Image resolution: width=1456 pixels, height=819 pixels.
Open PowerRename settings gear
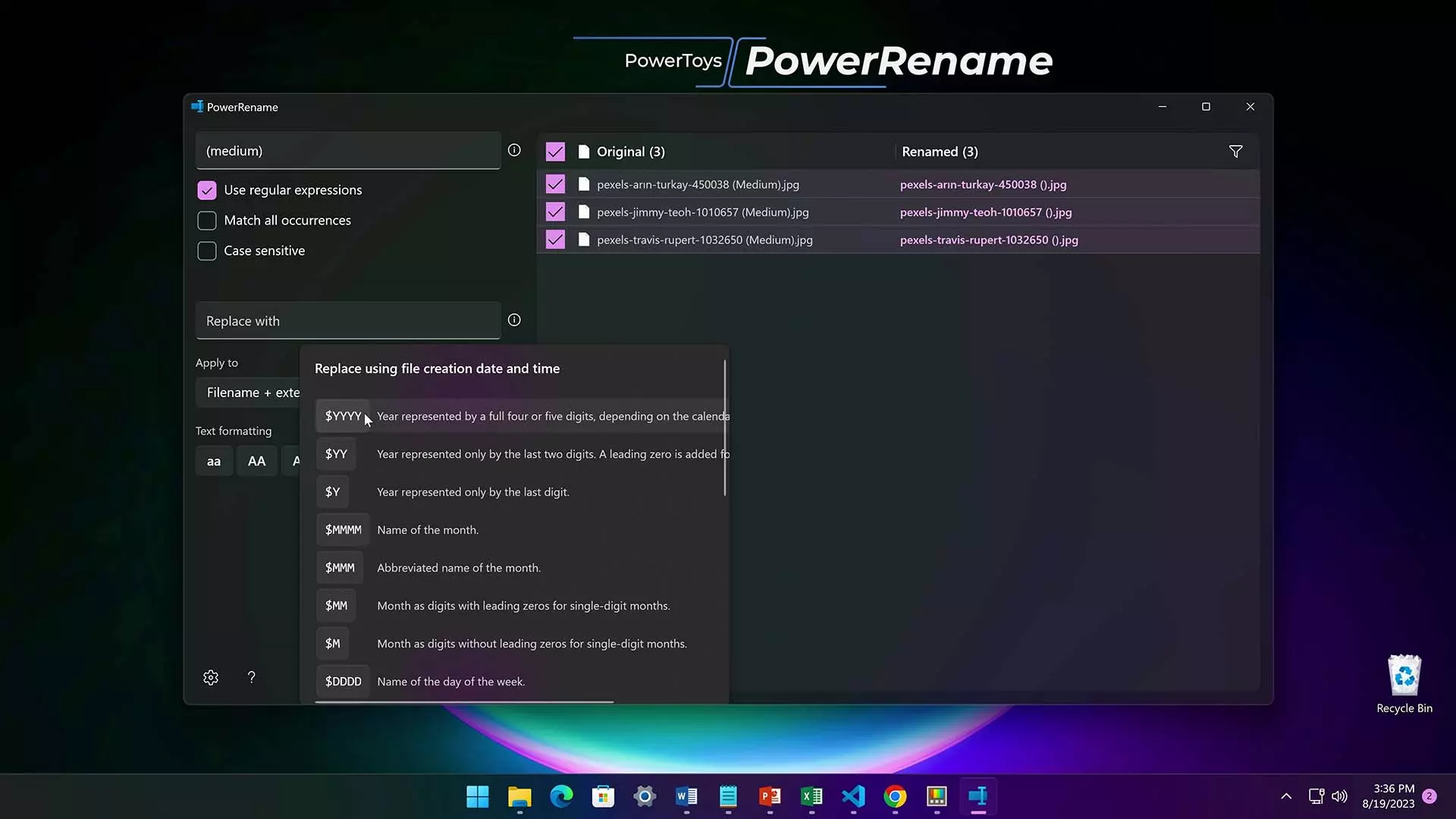[211, 677]
